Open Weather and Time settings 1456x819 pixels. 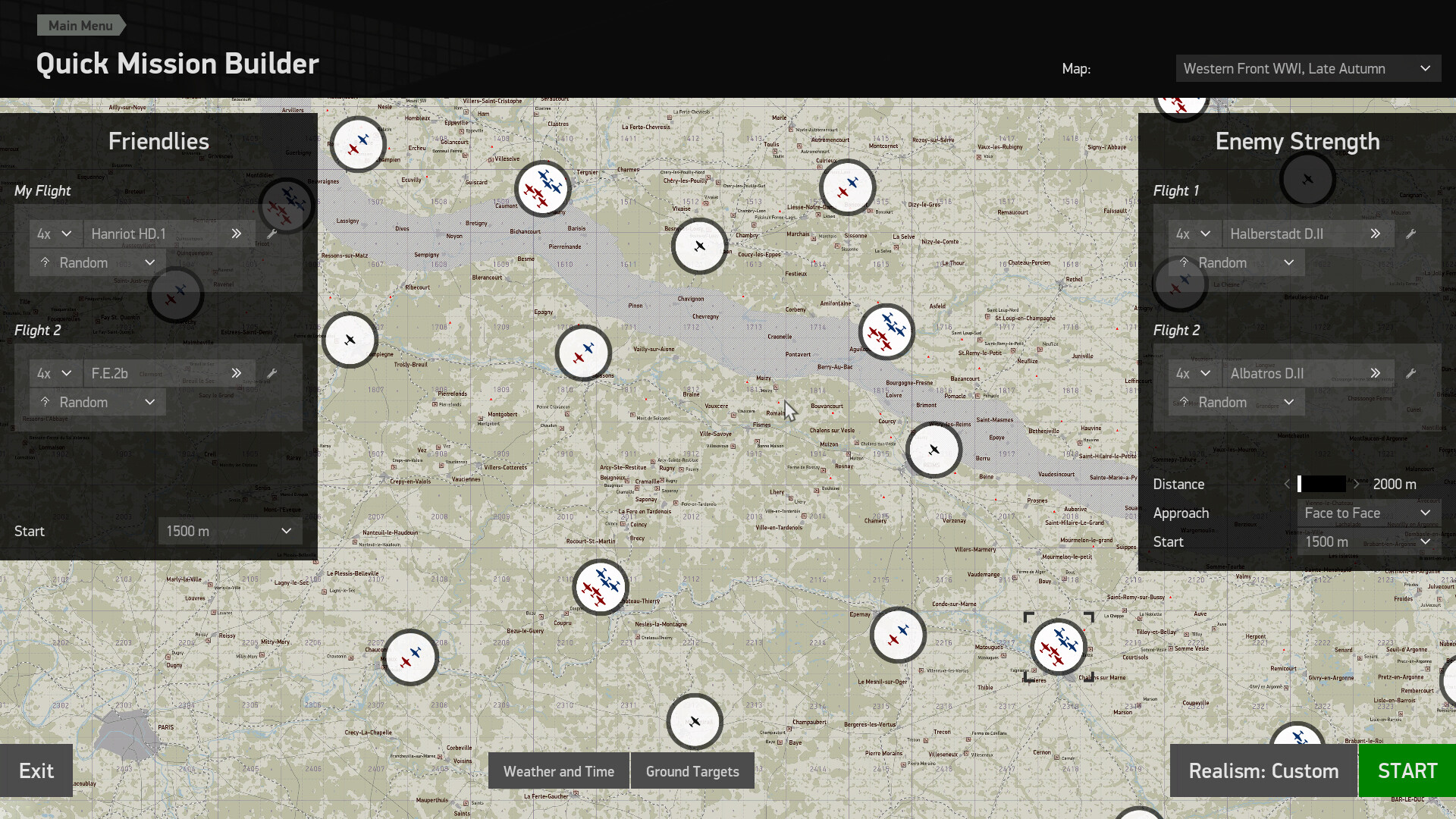click(558, 770)
